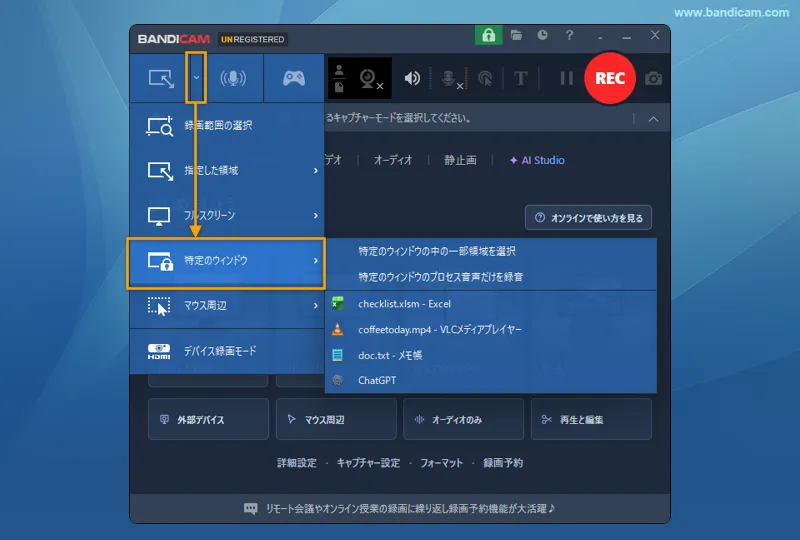Open the フォーマット link
The image size is (800, 540).
[x=441, y=463]
